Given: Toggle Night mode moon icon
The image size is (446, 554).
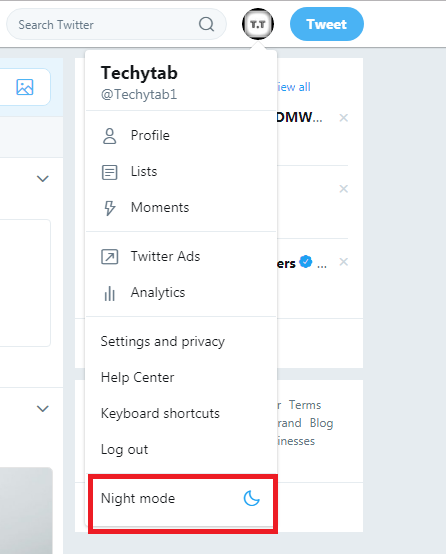Looking at the screenshot, I should point(252,498).
